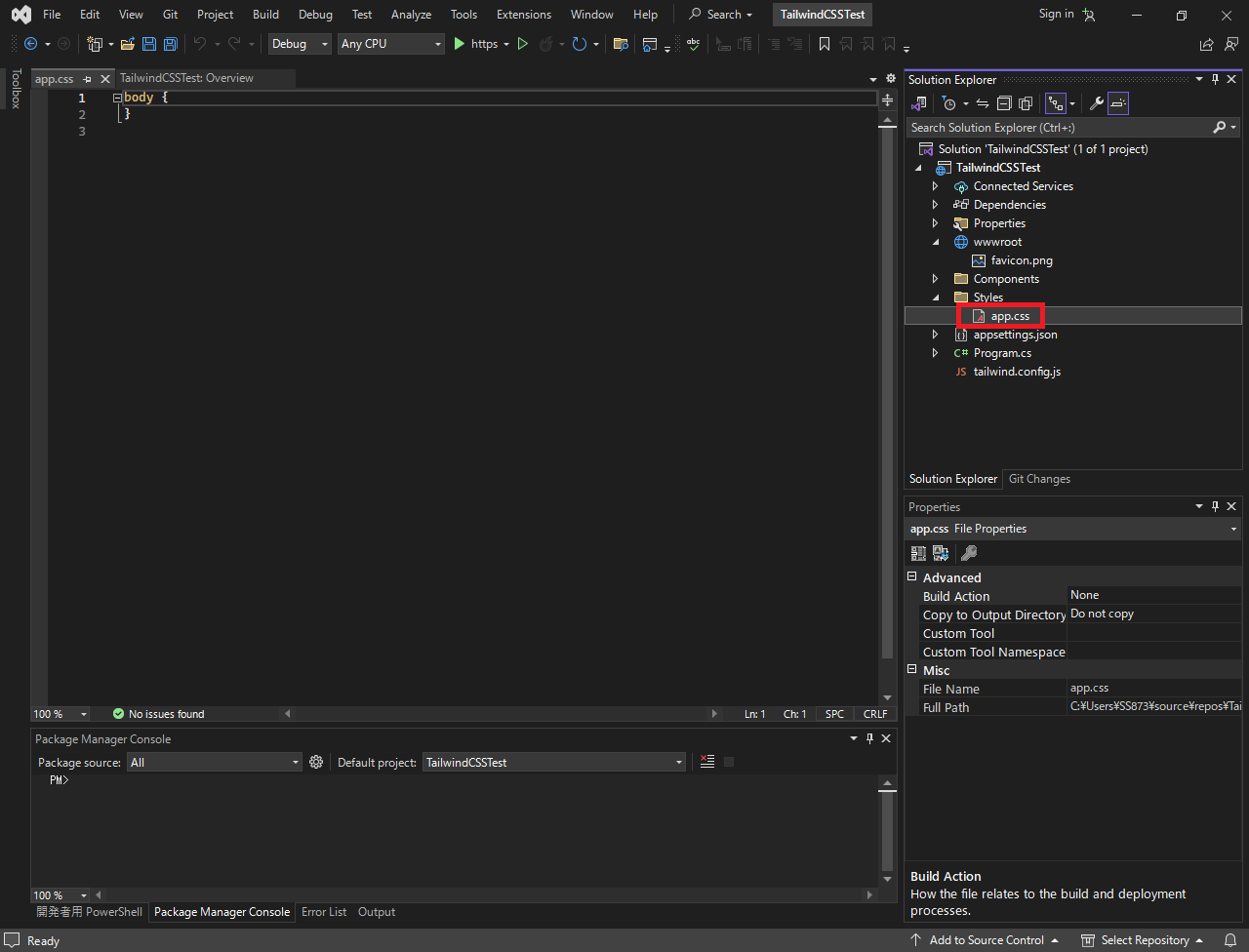Click the top Search box in title bar

(720, 15)
